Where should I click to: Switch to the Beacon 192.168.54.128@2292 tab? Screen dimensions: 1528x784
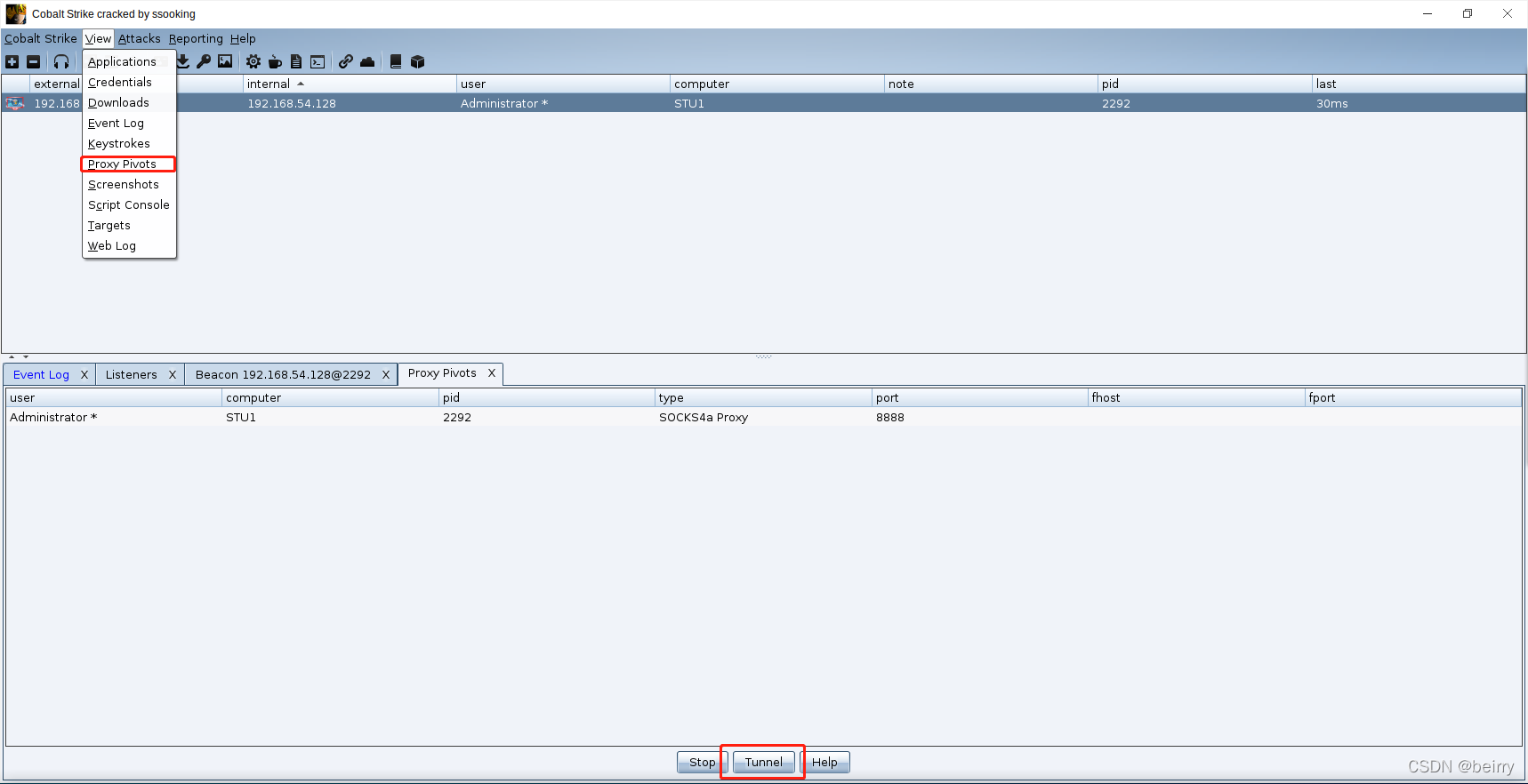pyautogui.click(x=283, y=374)
